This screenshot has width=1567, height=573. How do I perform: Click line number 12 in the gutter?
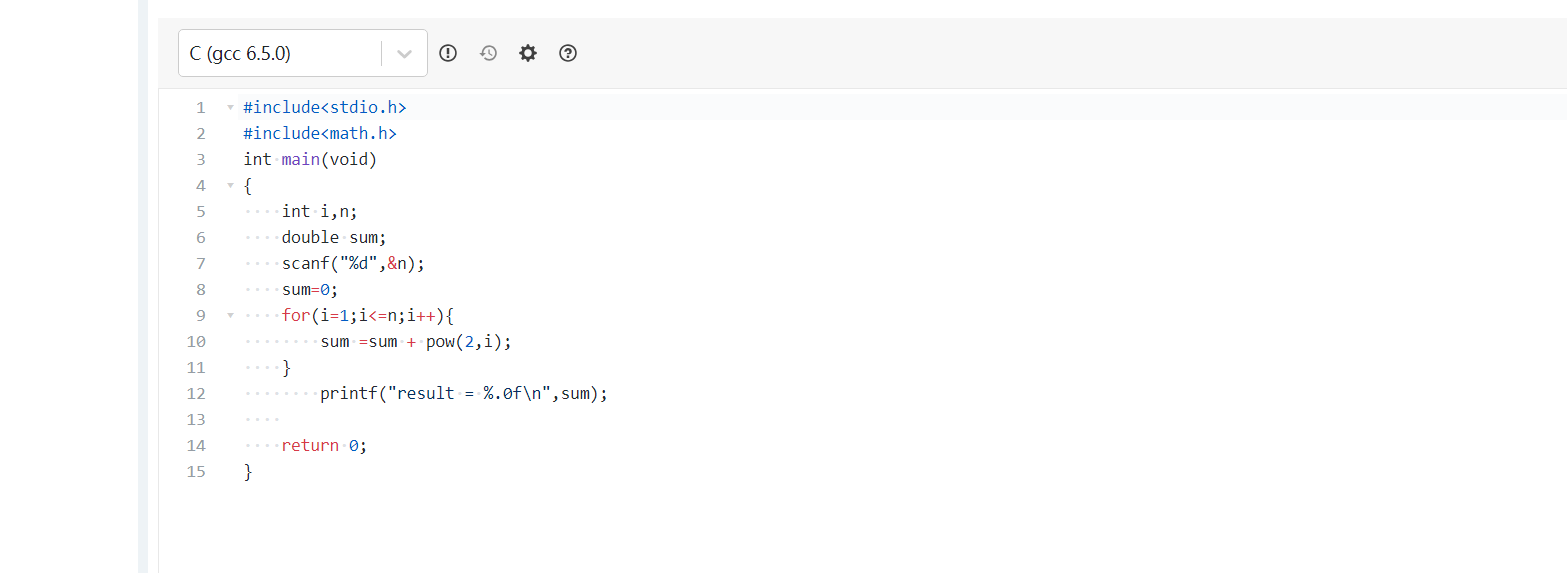pos(196,393)
